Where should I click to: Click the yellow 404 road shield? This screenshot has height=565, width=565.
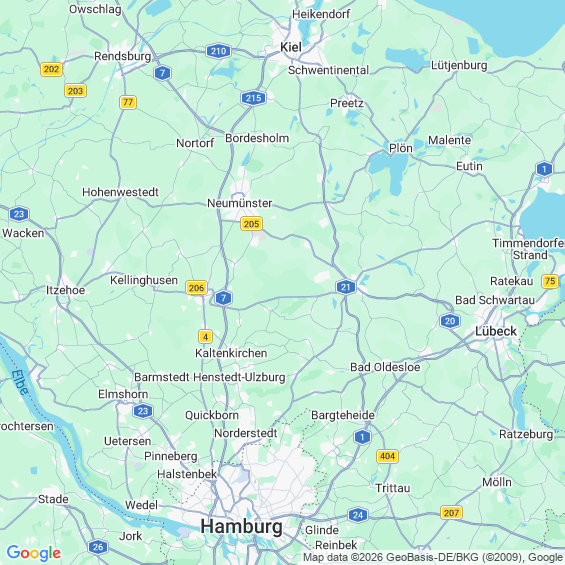[387, 456]
